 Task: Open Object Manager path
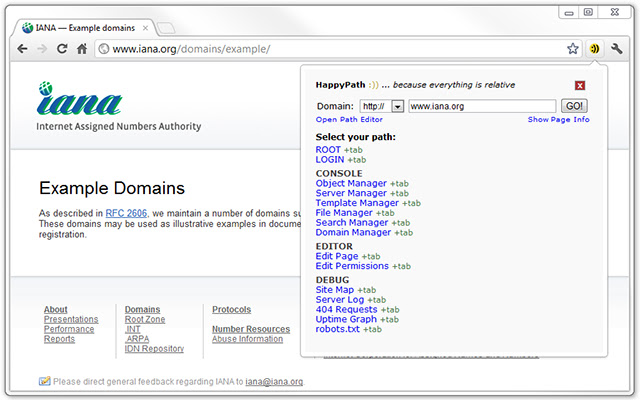(351, 183)
